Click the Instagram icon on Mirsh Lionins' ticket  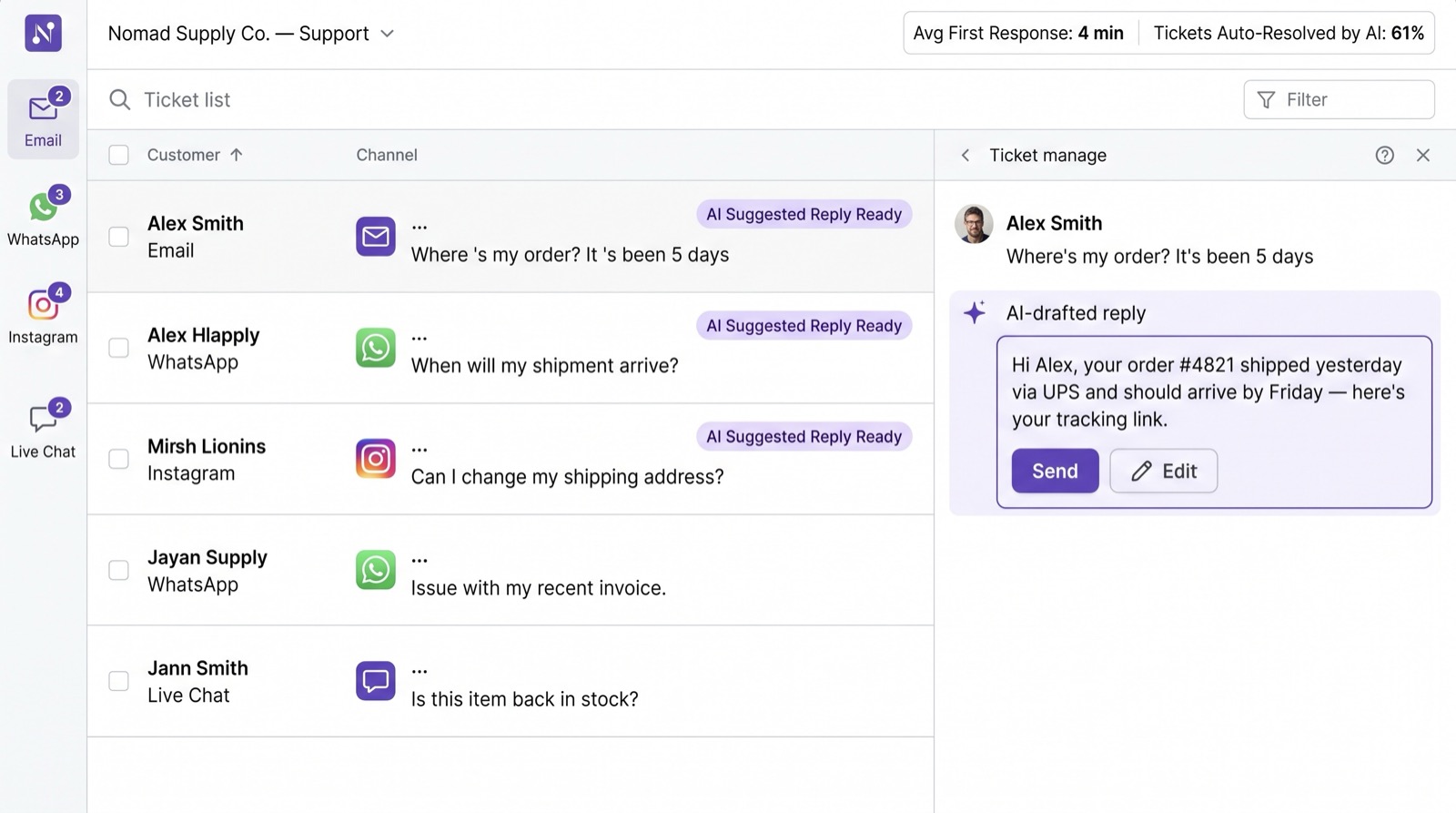pos(376,459)
